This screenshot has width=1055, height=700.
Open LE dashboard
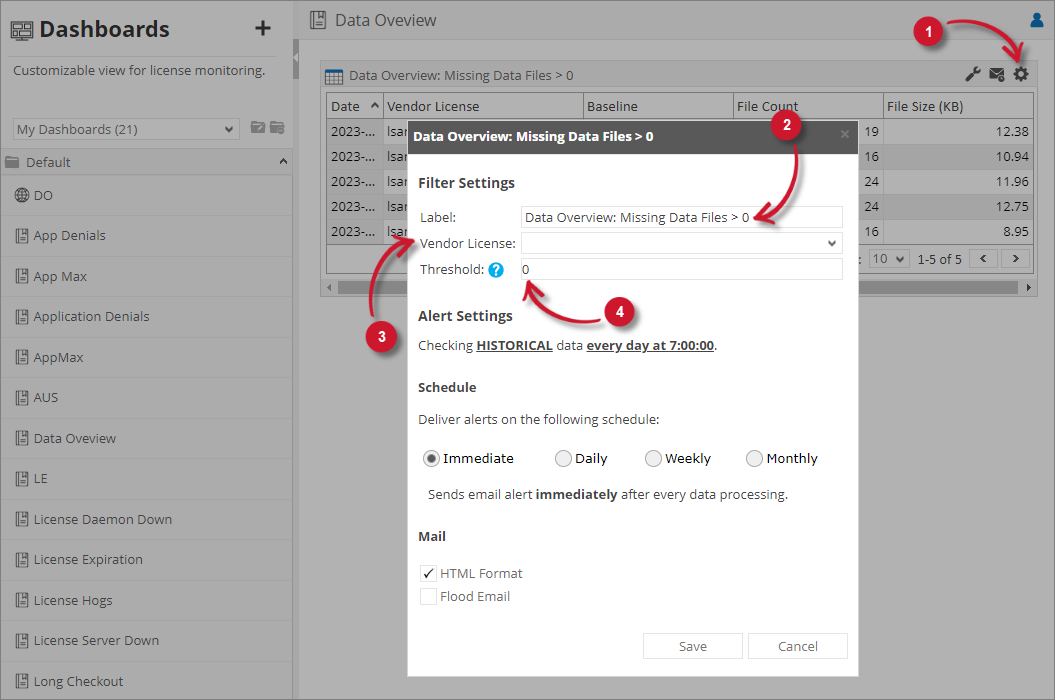pos(147,479)
